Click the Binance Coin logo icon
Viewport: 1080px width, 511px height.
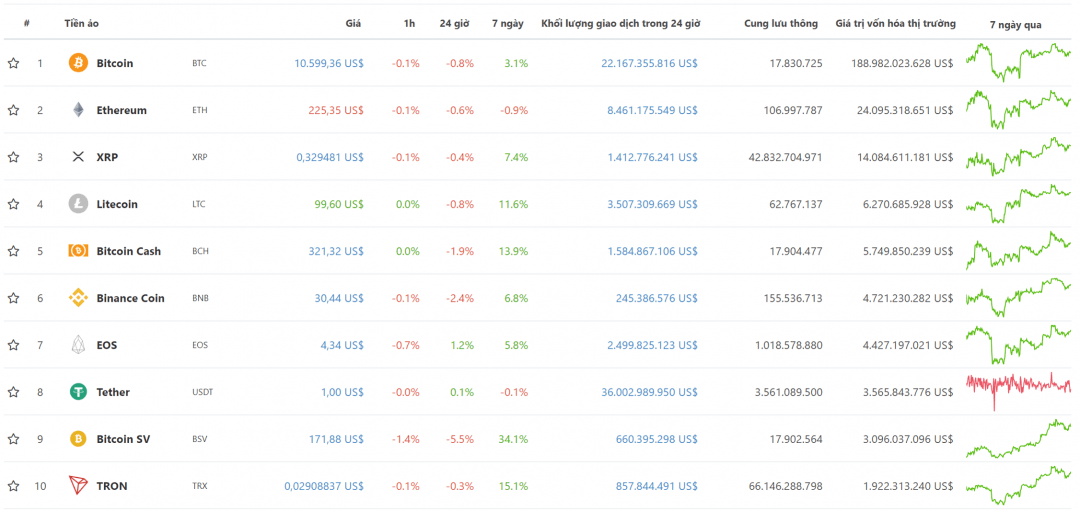pos(79,298)
